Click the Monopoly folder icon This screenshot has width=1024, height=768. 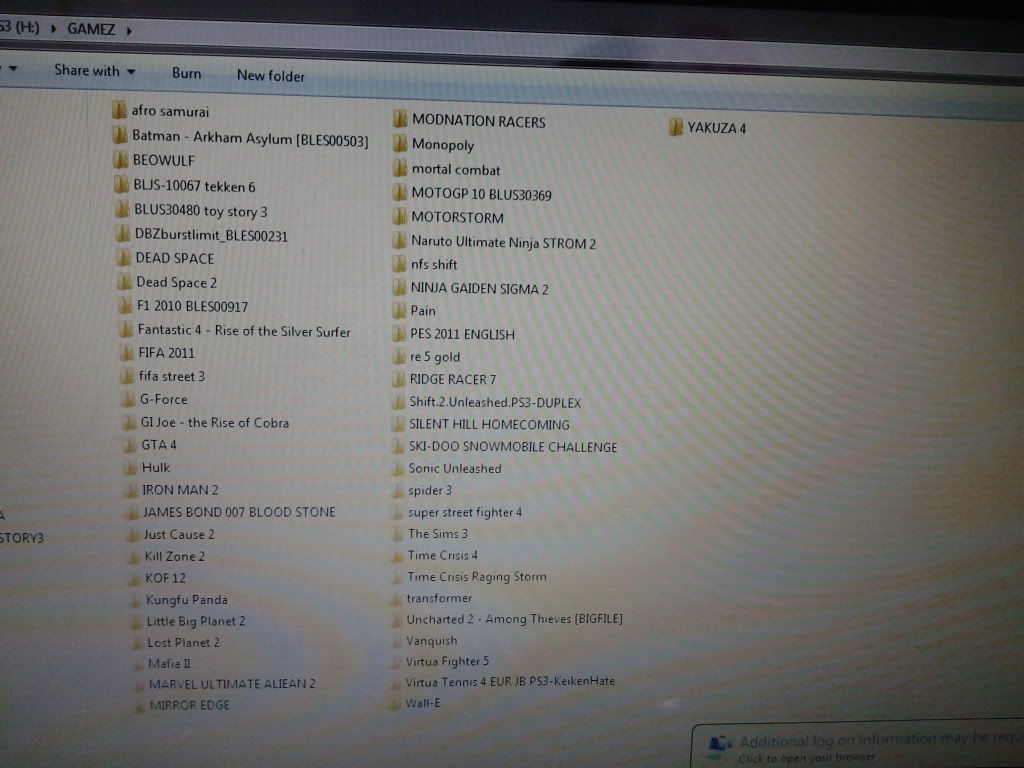click(400, 144)
